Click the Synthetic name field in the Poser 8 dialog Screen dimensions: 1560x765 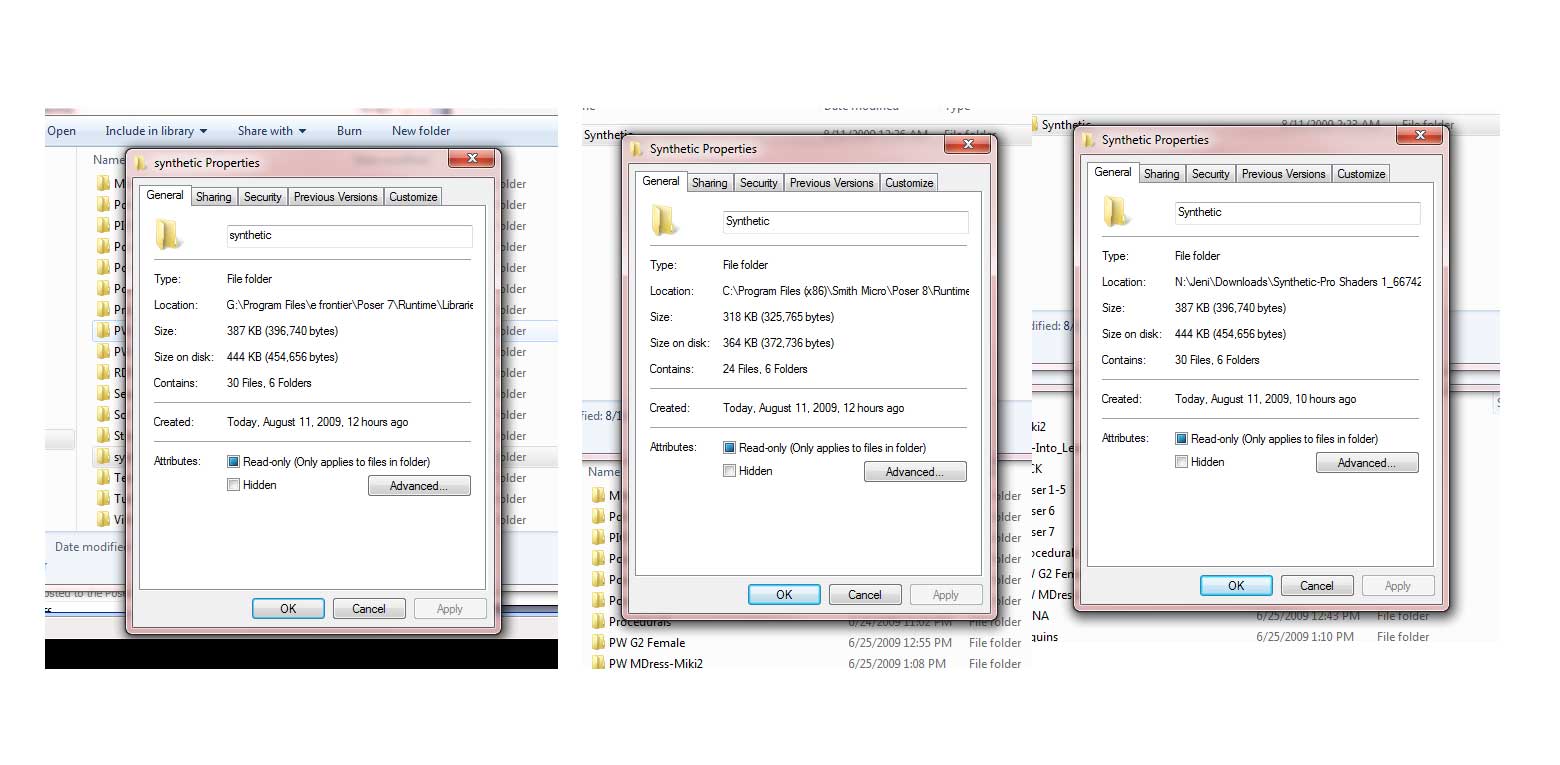(x=846, y=222)
